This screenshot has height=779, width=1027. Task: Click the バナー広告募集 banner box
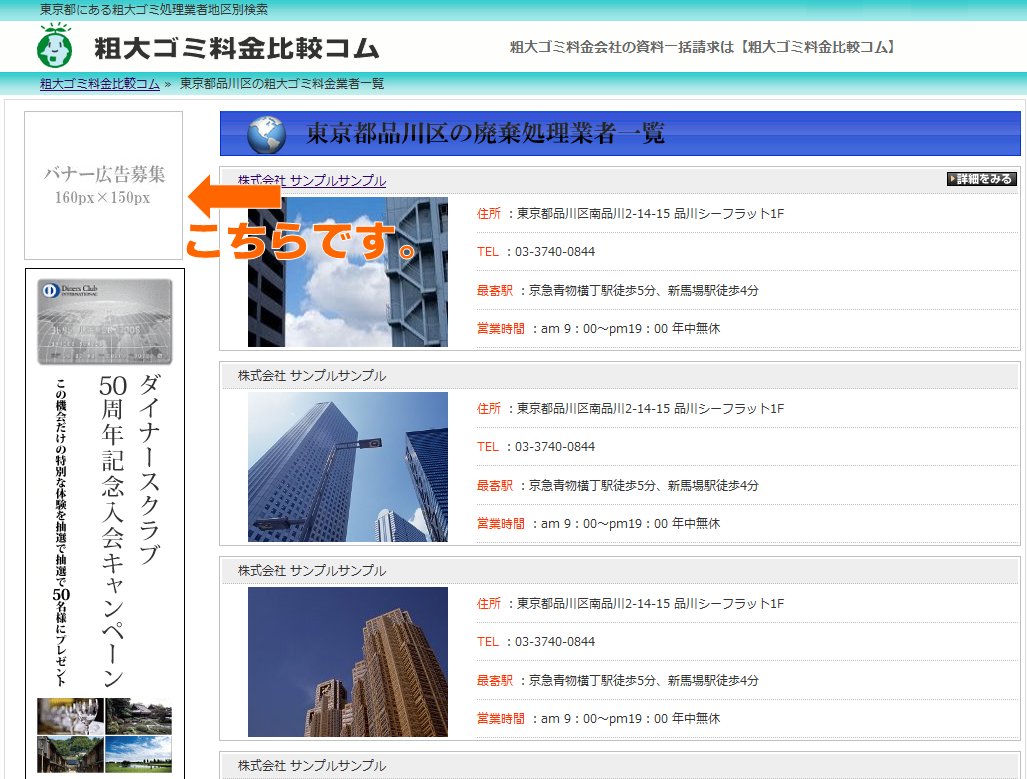tap(103, 185)
